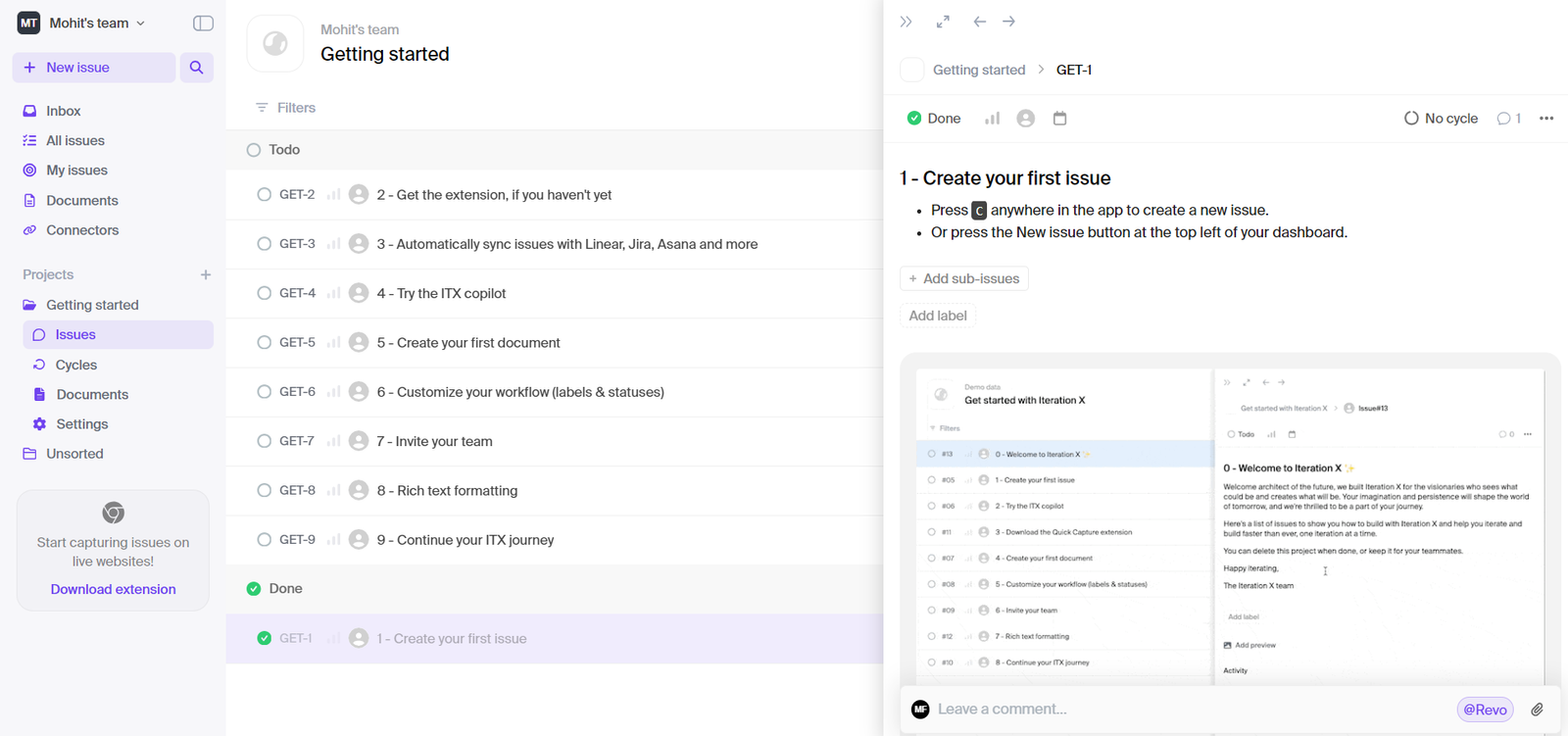
Task: Open the No cycle selector
Action: point(1441,119)
